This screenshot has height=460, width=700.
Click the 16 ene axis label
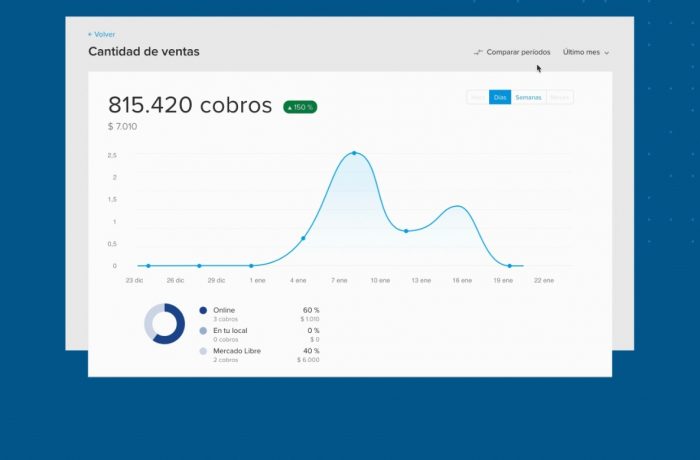click(462, 280)
